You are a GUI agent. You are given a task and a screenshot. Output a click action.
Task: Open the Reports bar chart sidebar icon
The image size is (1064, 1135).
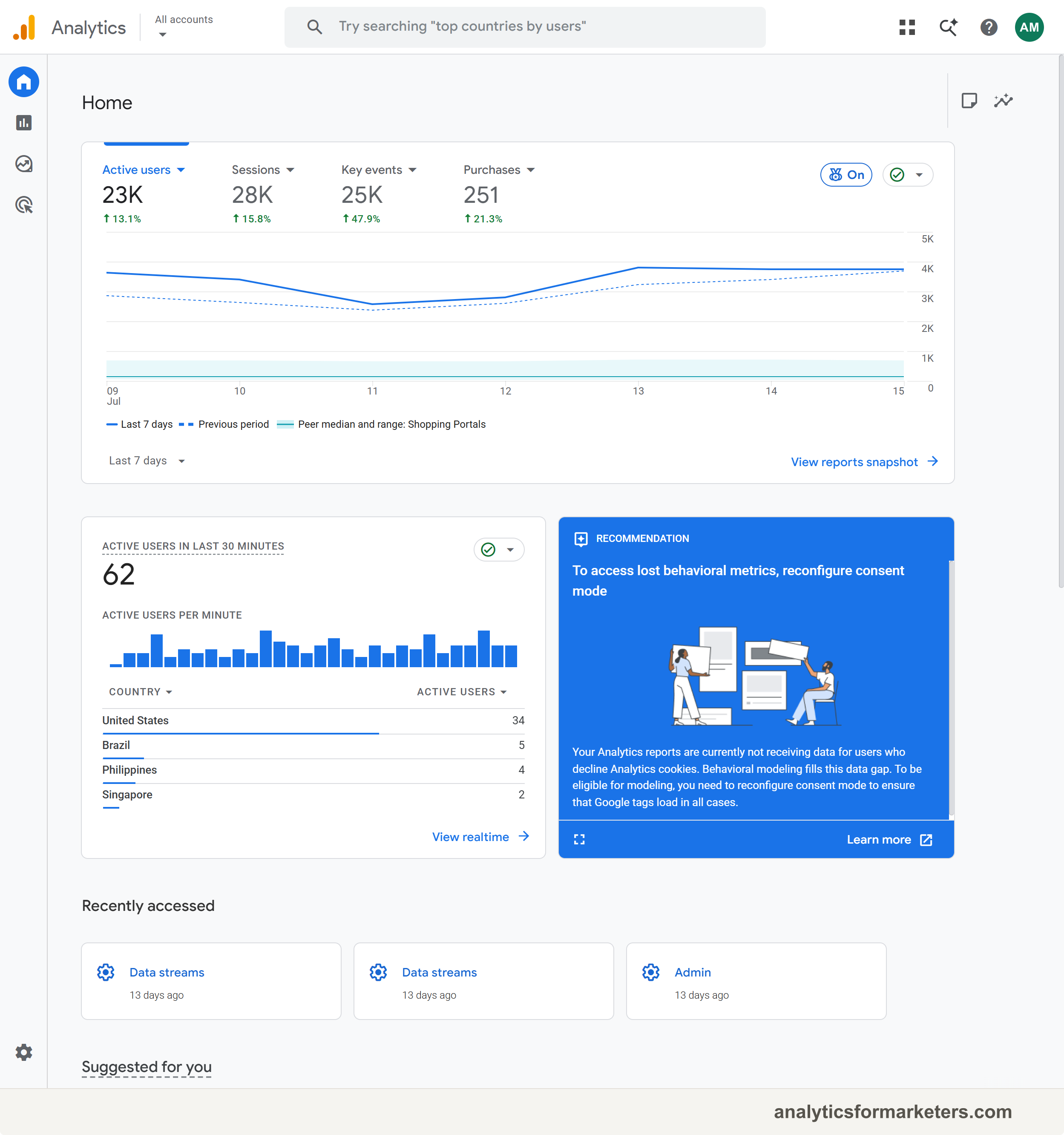click(24, 123)
